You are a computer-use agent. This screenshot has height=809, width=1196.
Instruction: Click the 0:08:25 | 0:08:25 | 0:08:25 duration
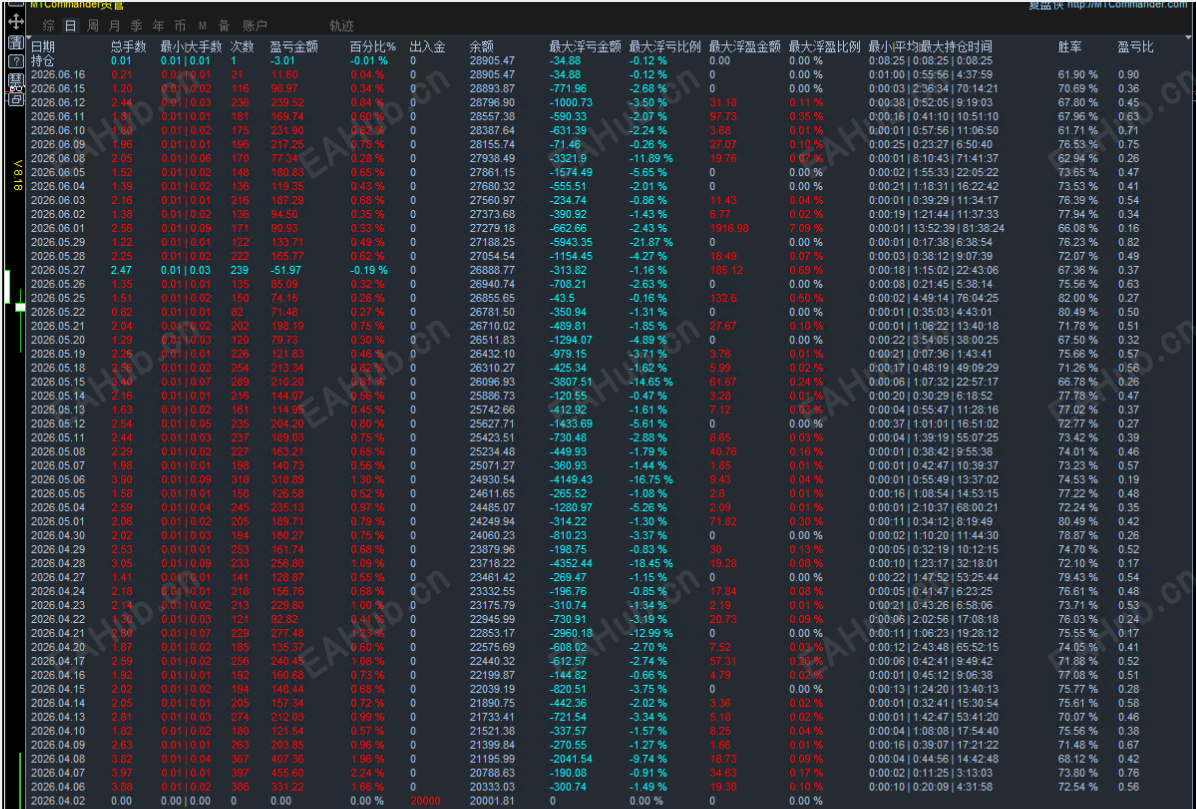[x=931, y=61]
